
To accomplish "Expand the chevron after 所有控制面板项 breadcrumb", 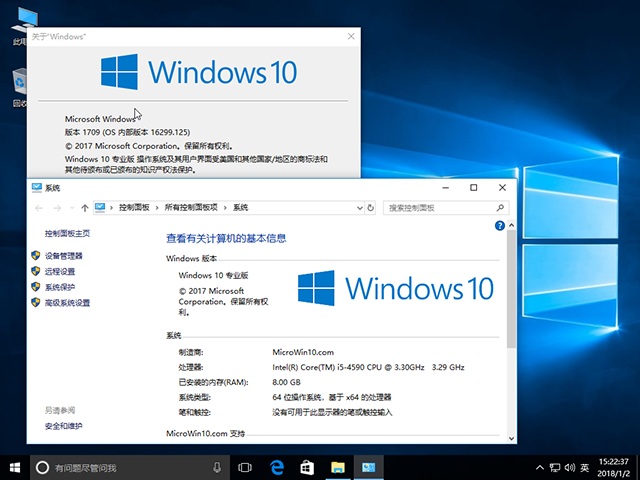I will click(225, 208).
